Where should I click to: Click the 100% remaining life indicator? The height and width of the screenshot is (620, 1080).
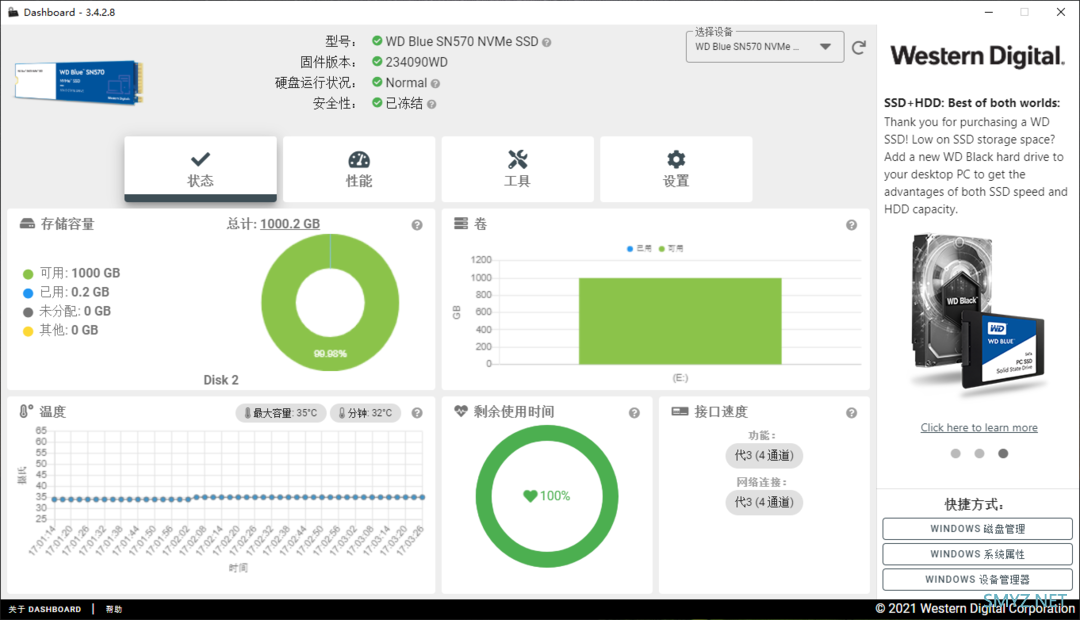tap(547, 496)
